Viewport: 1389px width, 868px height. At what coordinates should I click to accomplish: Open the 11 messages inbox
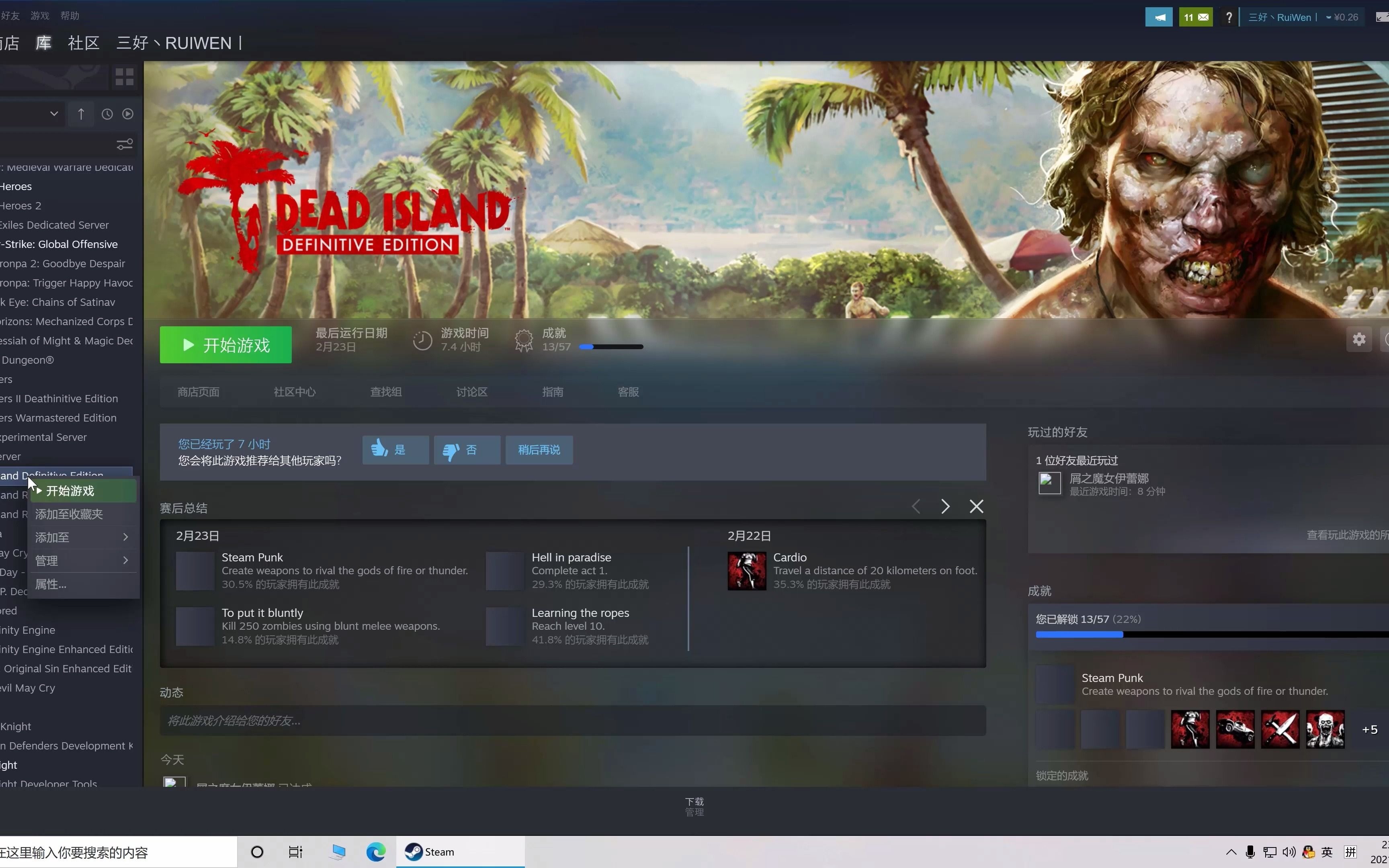pos(1196,17)
